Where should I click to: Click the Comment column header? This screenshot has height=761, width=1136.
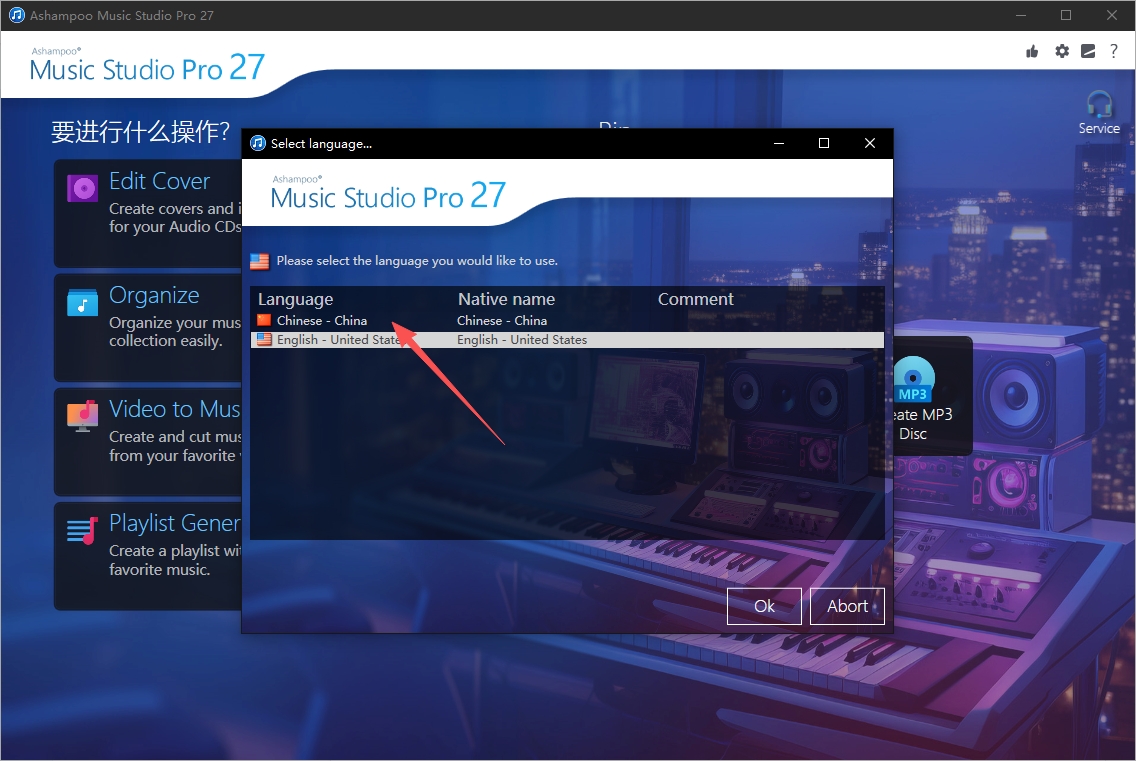pyautogui.click(x=696, y=299)
